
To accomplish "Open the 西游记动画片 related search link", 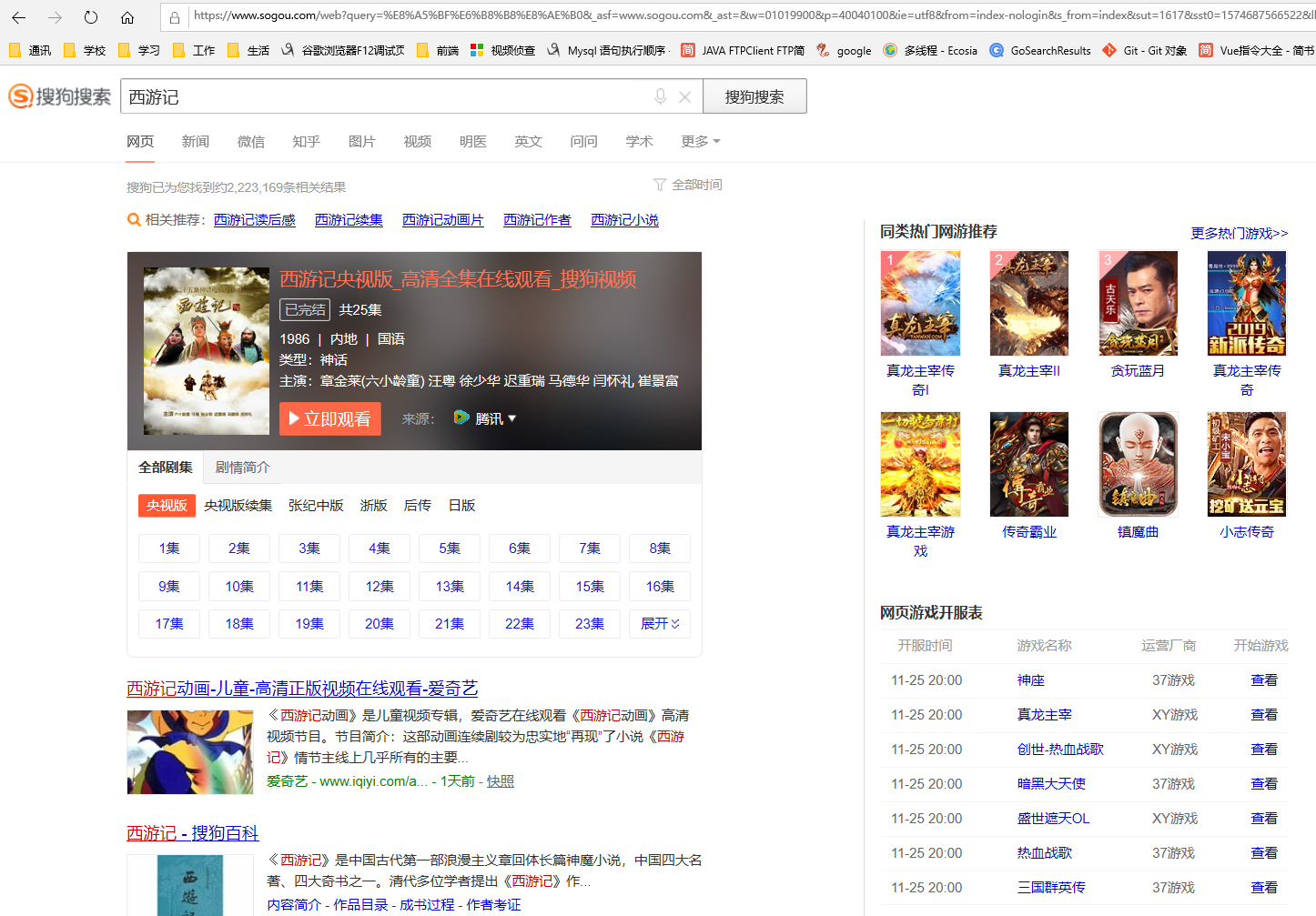I will [x=443, y=220].
